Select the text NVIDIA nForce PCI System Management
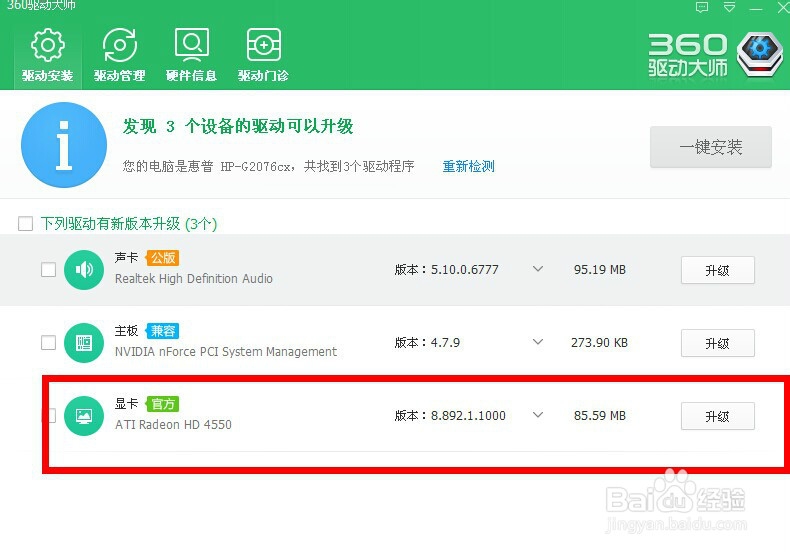This screenshot has height=552, width=790. [x=226, y=352]
